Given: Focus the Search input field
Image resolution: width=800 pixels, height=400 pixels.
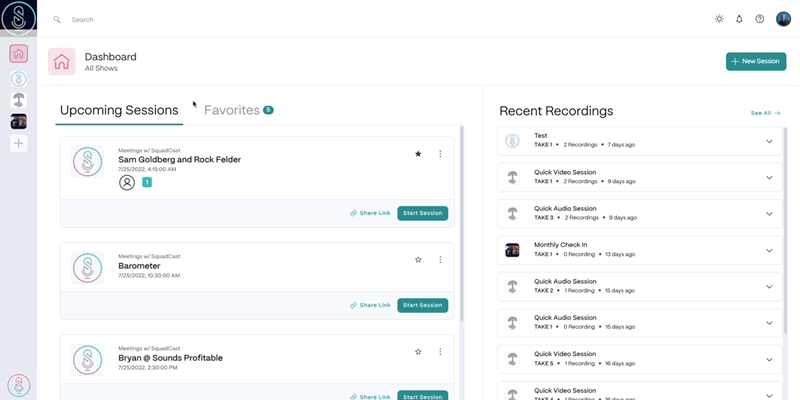Looking at the screenshot, I should coord(200,19).
